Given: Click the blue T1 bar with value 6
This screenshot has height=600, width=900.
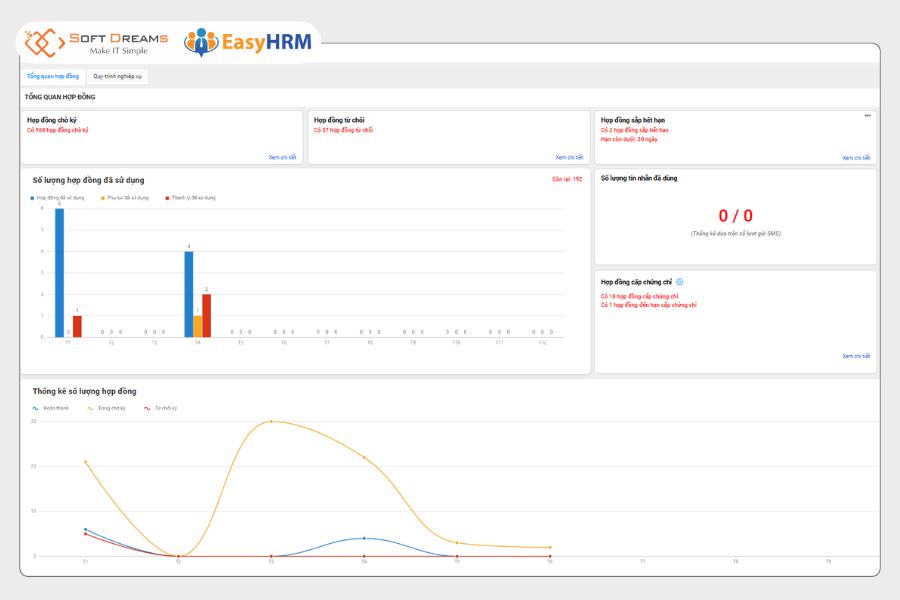Looking at the screenshot, I should [59, 273].
